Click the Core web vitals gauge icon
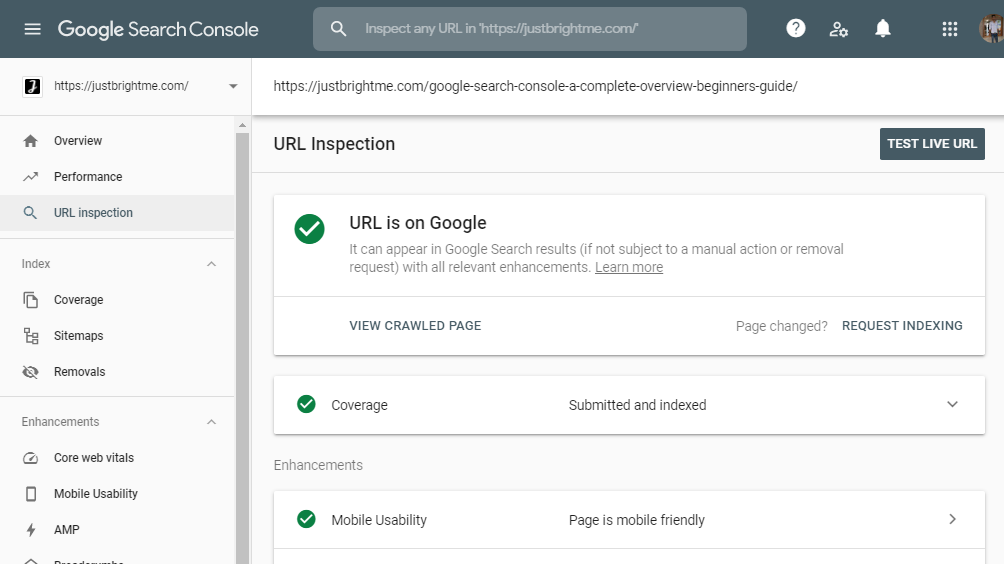This screenshot has height=564, width=1004. tap(30, 458)
